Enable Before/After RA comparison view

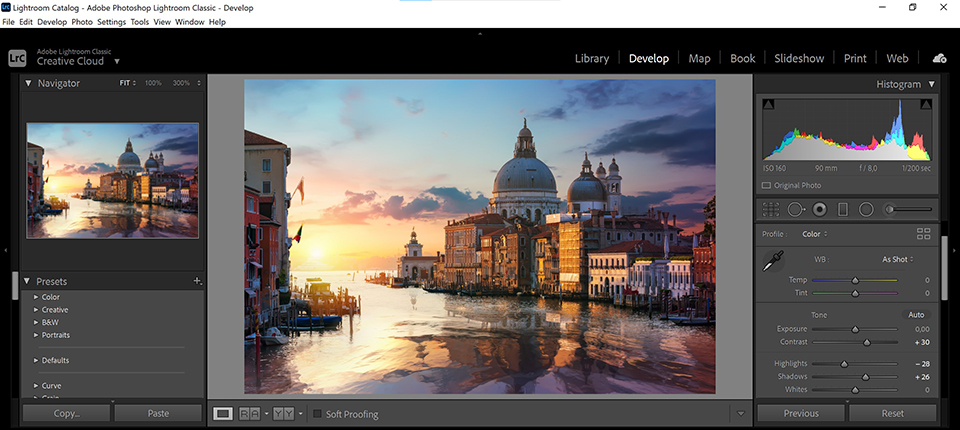point(250,414)
